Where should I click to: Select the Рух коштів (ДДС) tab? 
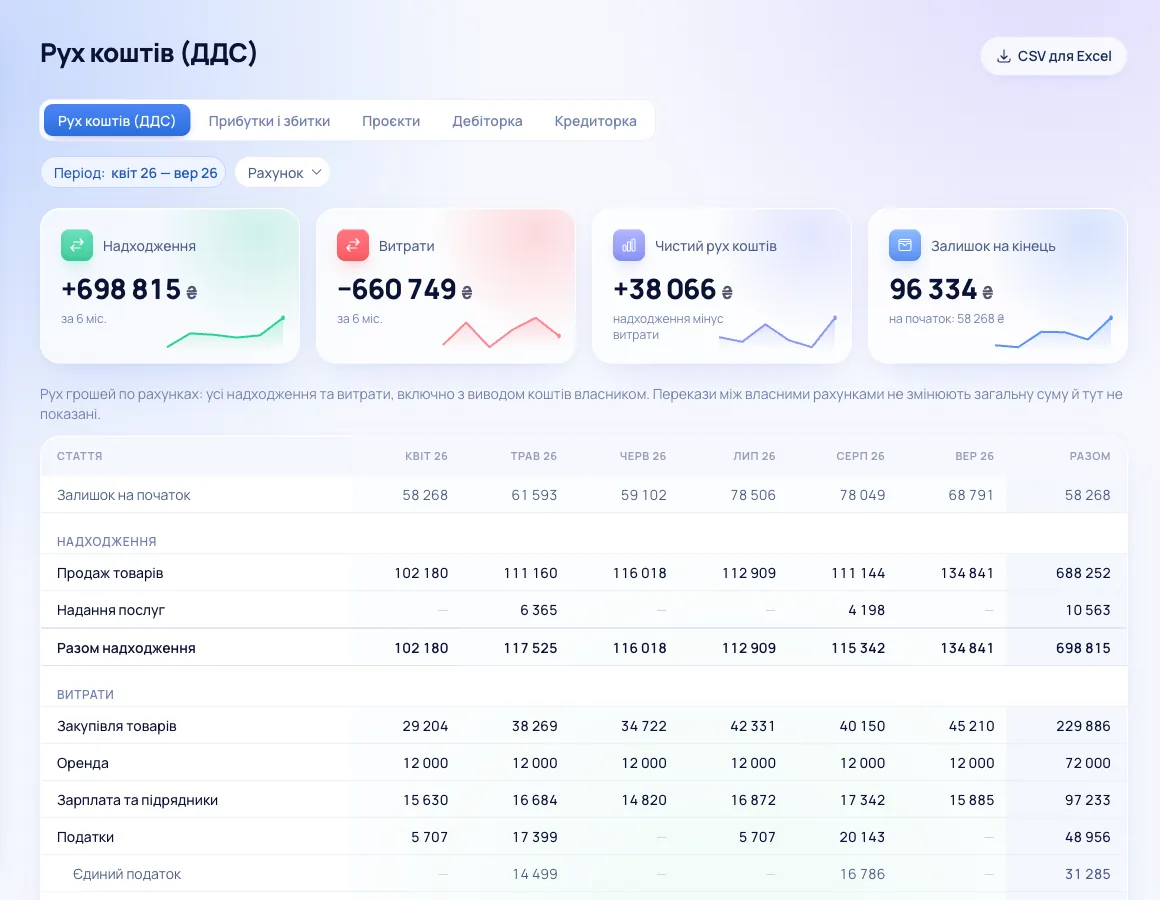point(117,121)
